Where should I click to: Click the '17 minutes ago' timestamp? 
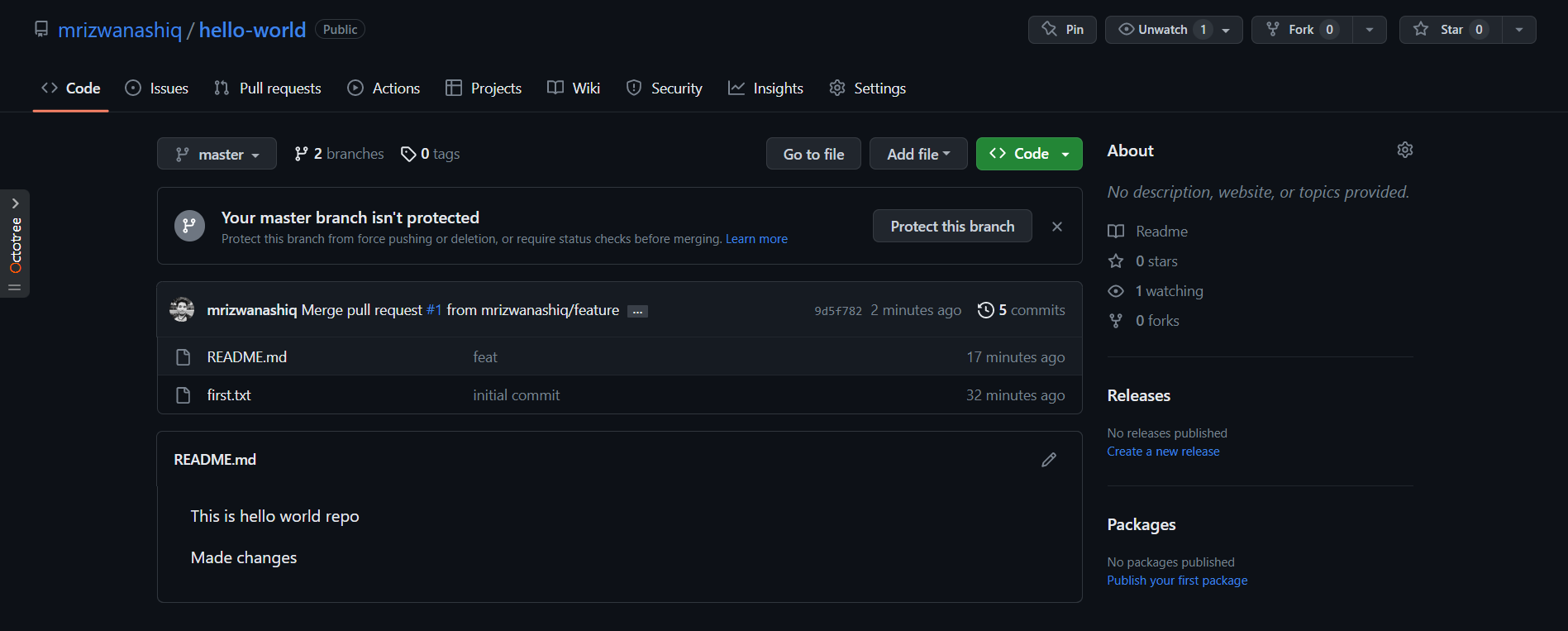coord(1016,357)
